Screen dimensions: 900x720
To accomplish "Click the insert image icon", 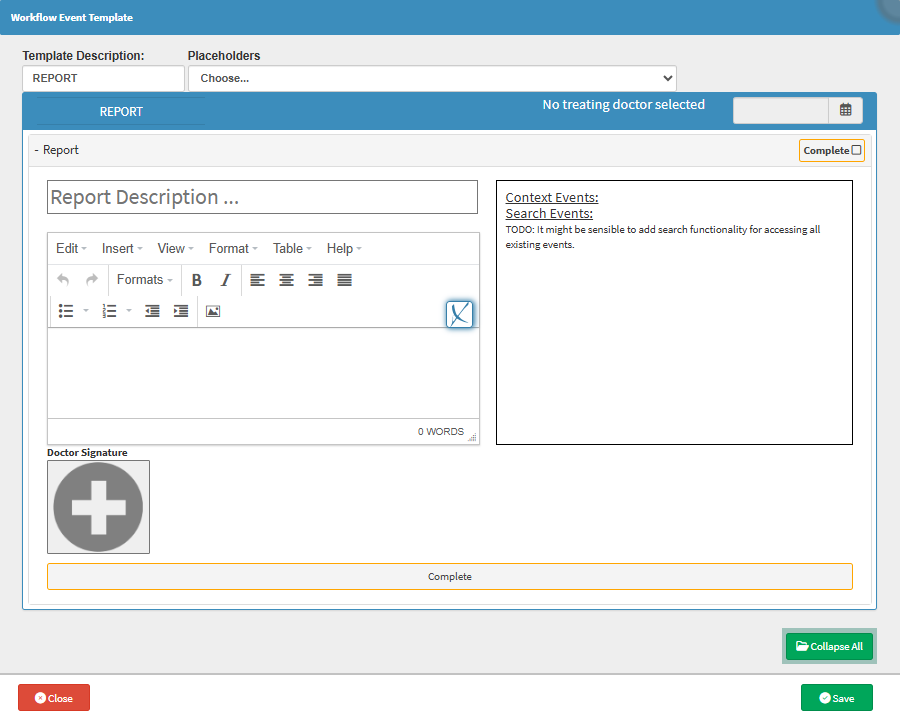I will click(213, 311).
